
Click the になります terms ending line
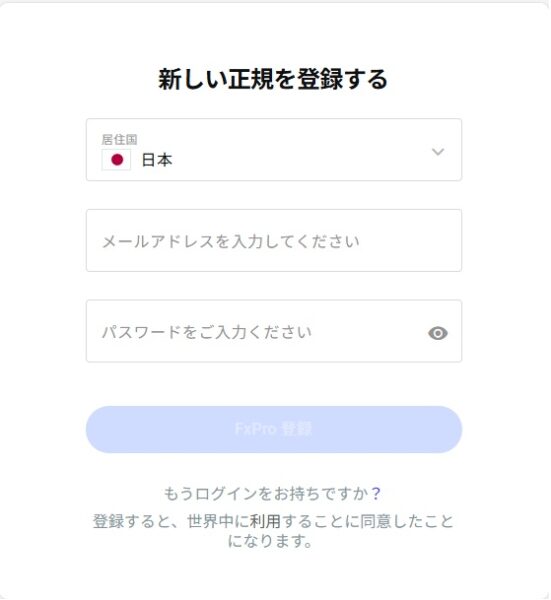270,541
